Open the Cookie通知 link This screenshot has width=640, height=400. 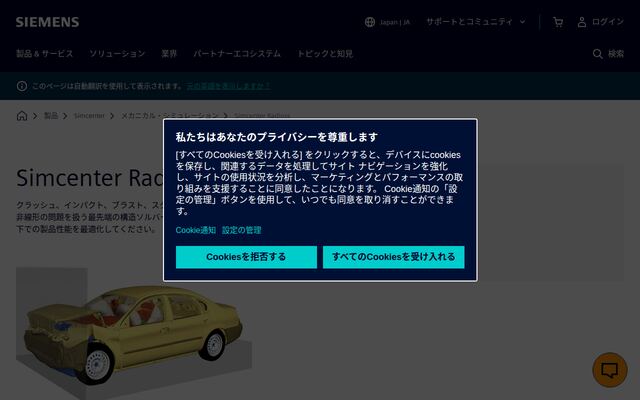(196, 230)
